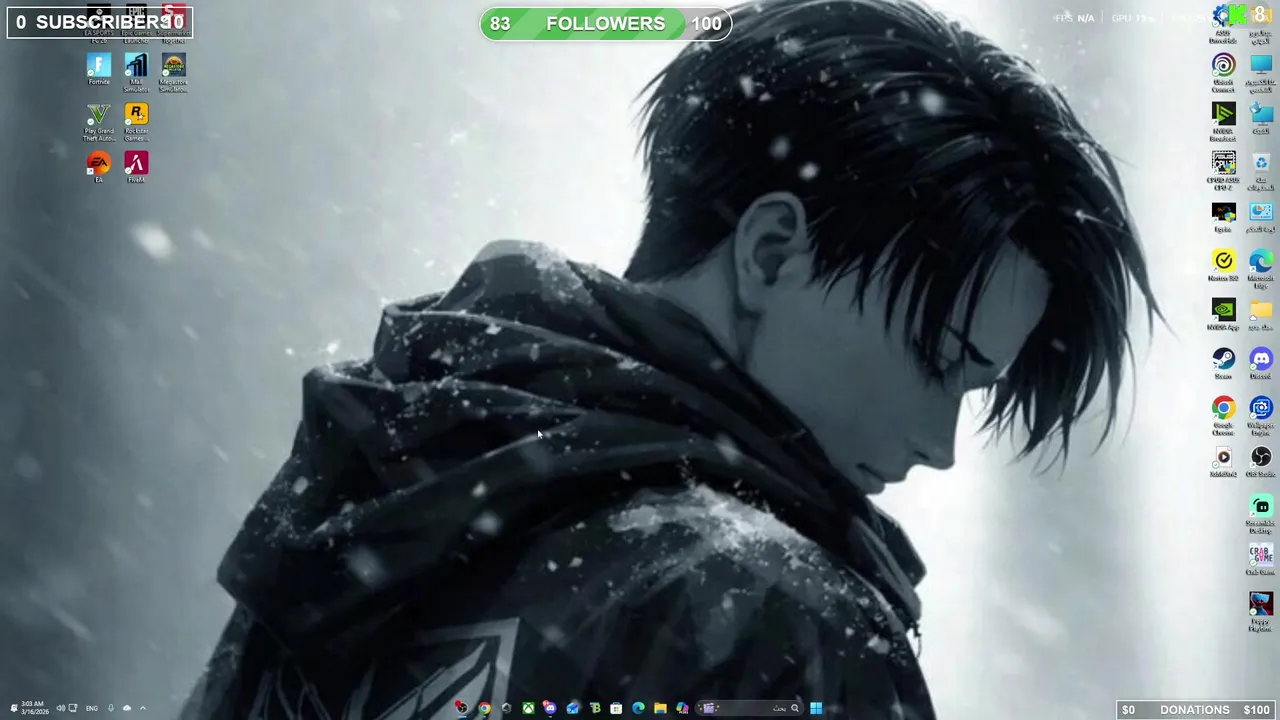Open Rockstar Games Launcher desktop icon

[136, 123]
